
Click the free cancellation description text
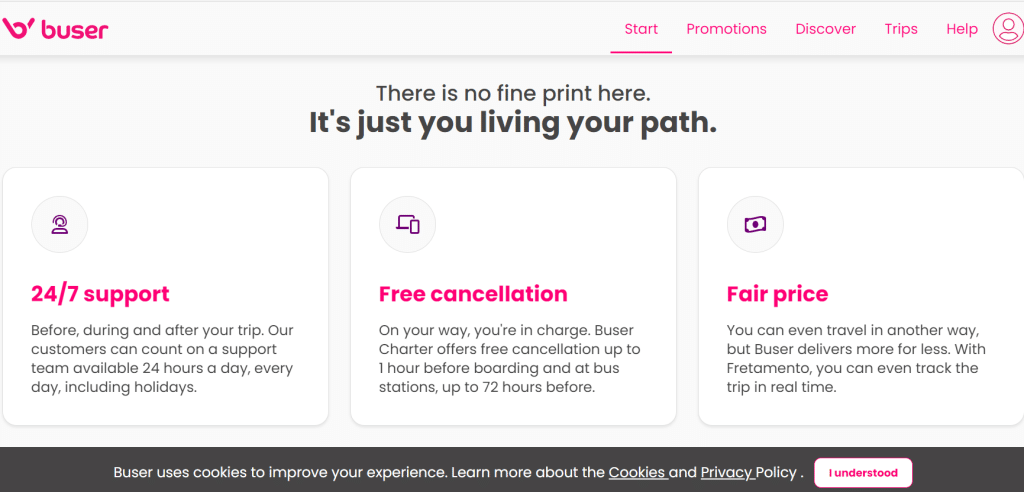pyautogui.click(x=509, y=358)
